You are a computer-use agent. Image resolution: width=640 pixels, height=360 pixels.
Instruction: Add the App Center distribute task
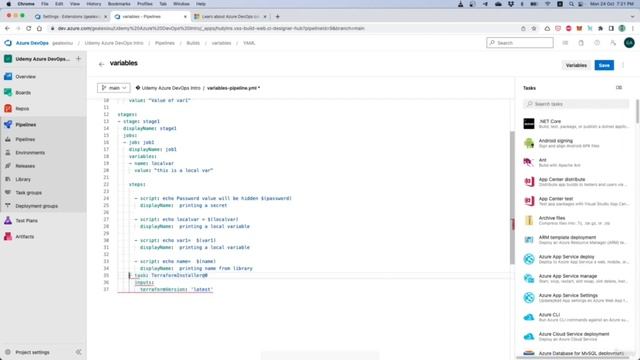pos(575,182)
